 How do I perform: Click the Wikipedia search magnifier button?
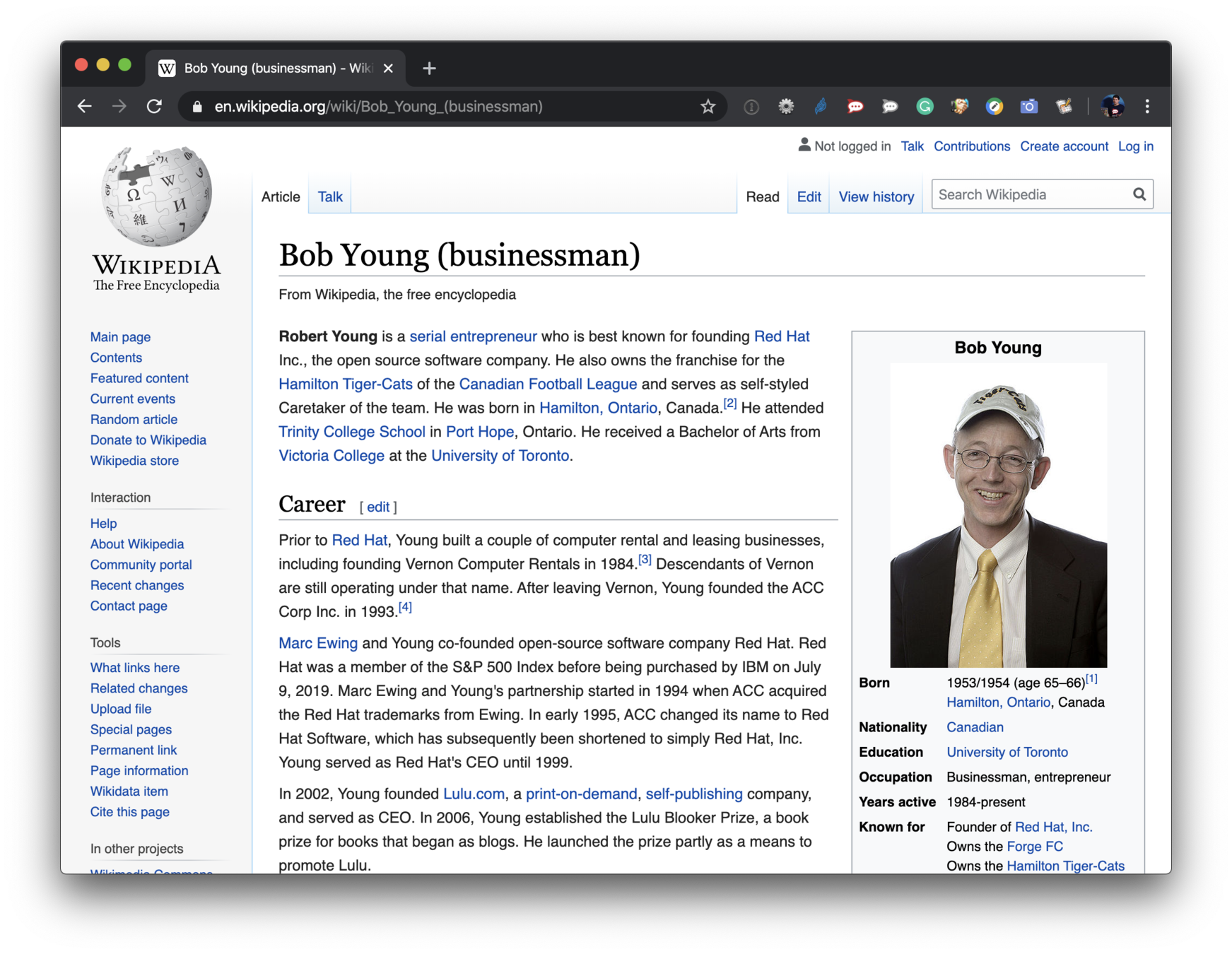click(x=1139, y=194)
